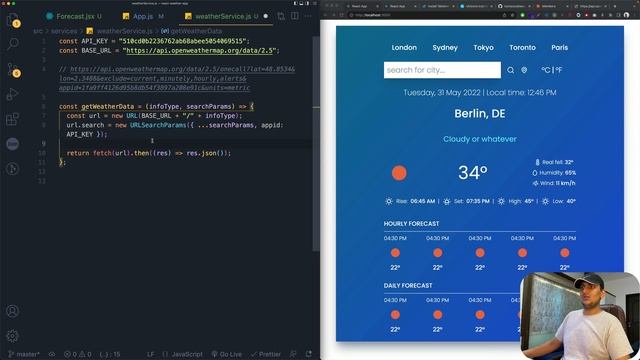This screenshot has height=360, width=640.
Task: Click the API_KEY string value on line 1
Action: click(182, 41)
